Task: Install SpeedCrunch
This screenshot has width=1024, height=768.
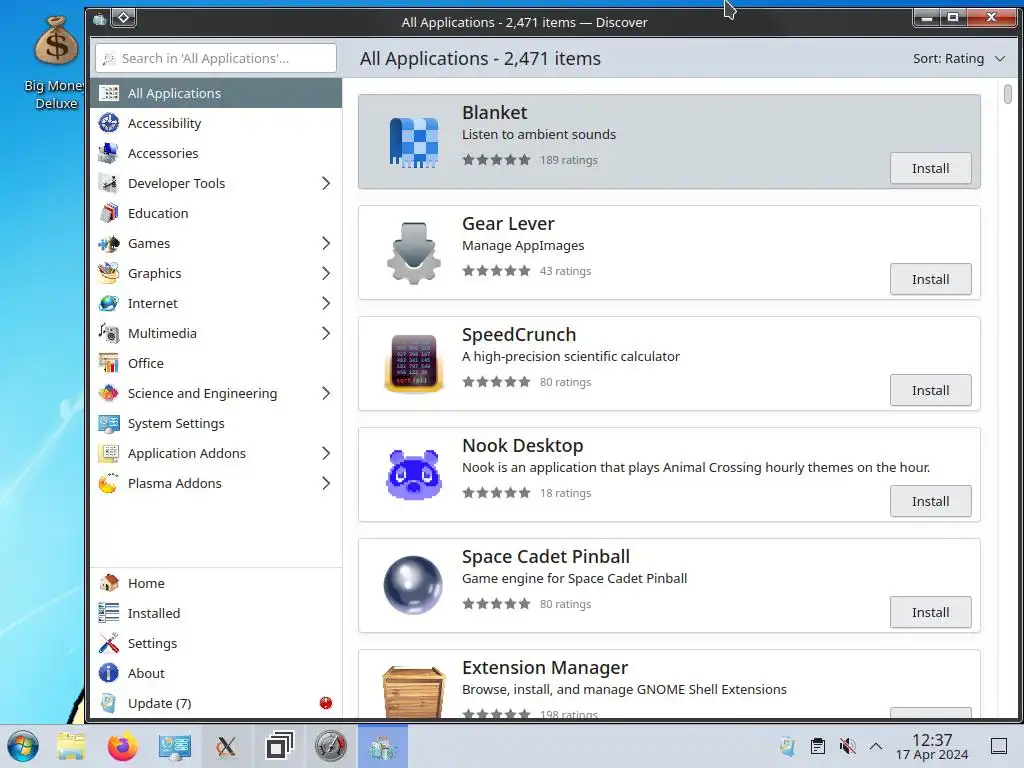Action: point(930,391)
